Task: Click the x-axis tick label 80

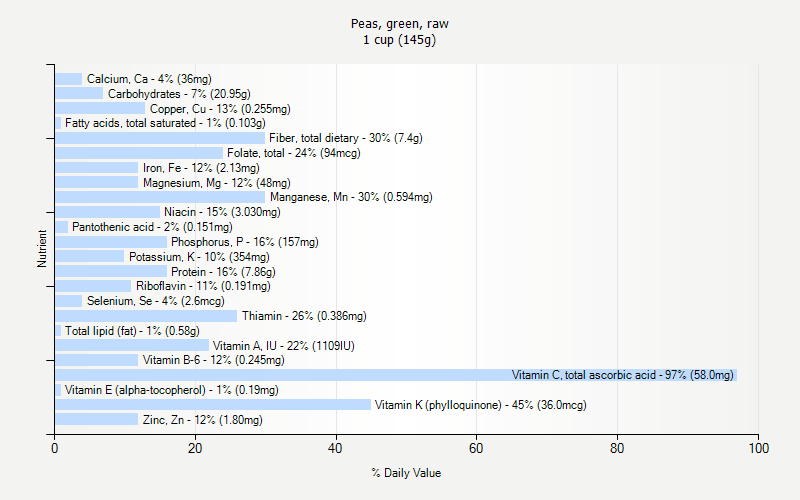Action: [617, 448]
